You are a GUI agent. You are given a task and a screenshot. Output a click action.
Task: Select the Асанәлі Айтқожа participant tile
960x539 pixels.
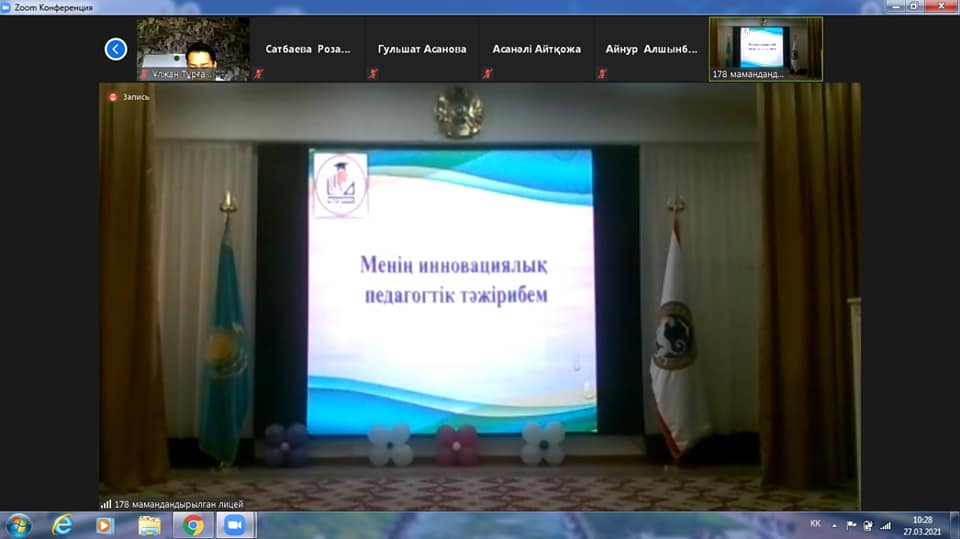(537, 49)
